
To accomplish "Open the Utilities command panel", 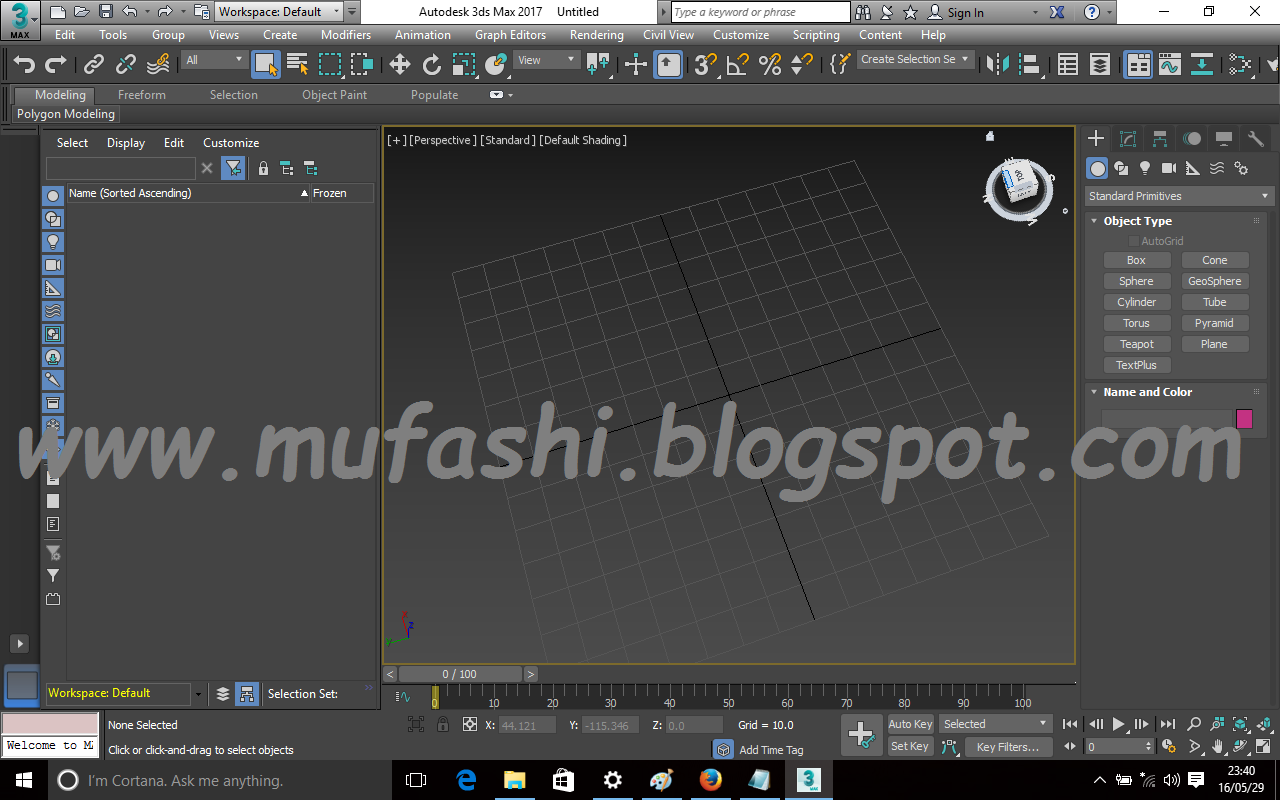I will [1256, 139].
